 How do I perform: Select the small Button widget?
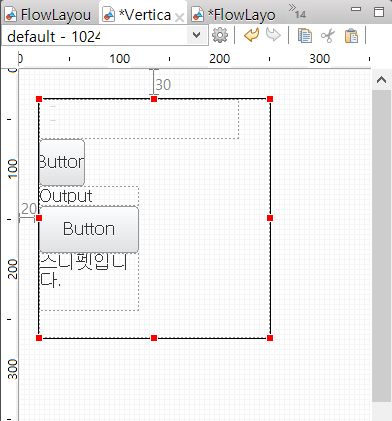point(62,162)
